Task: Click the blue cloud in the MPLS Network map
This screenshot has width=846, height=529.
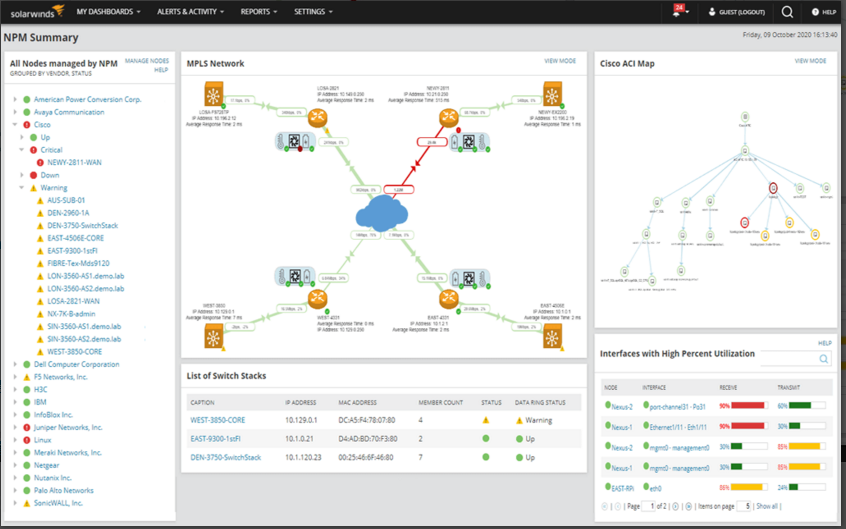Action: [381, 213]
